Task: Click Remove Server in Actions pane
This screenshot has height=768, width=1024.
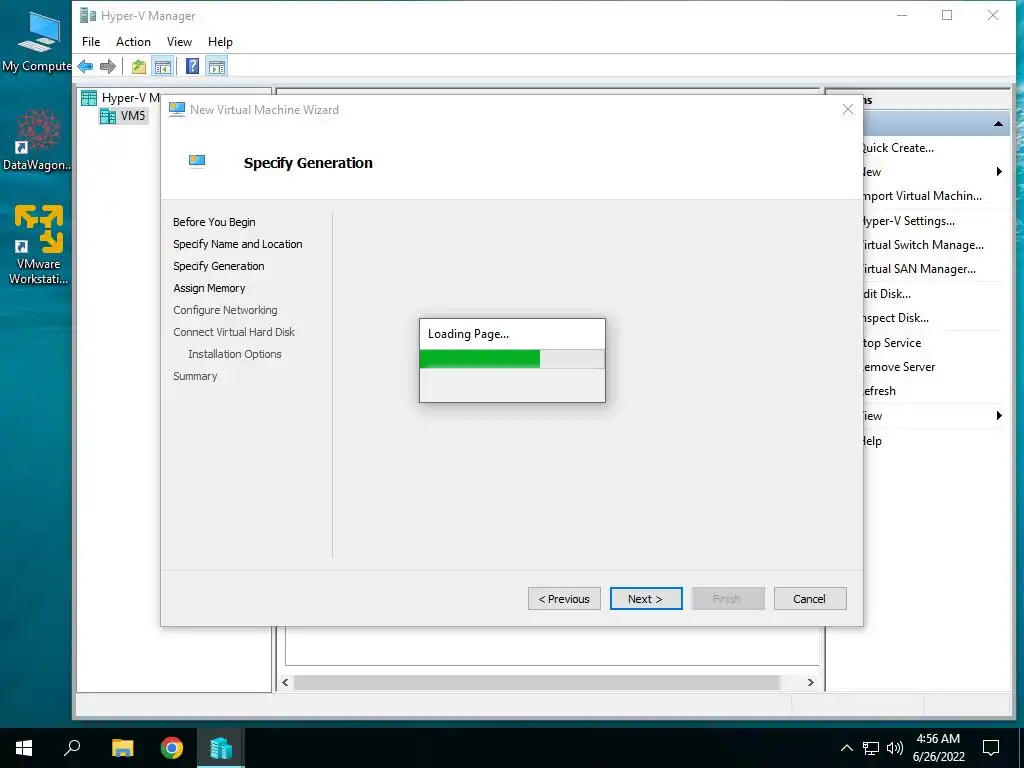Action: 899,367
